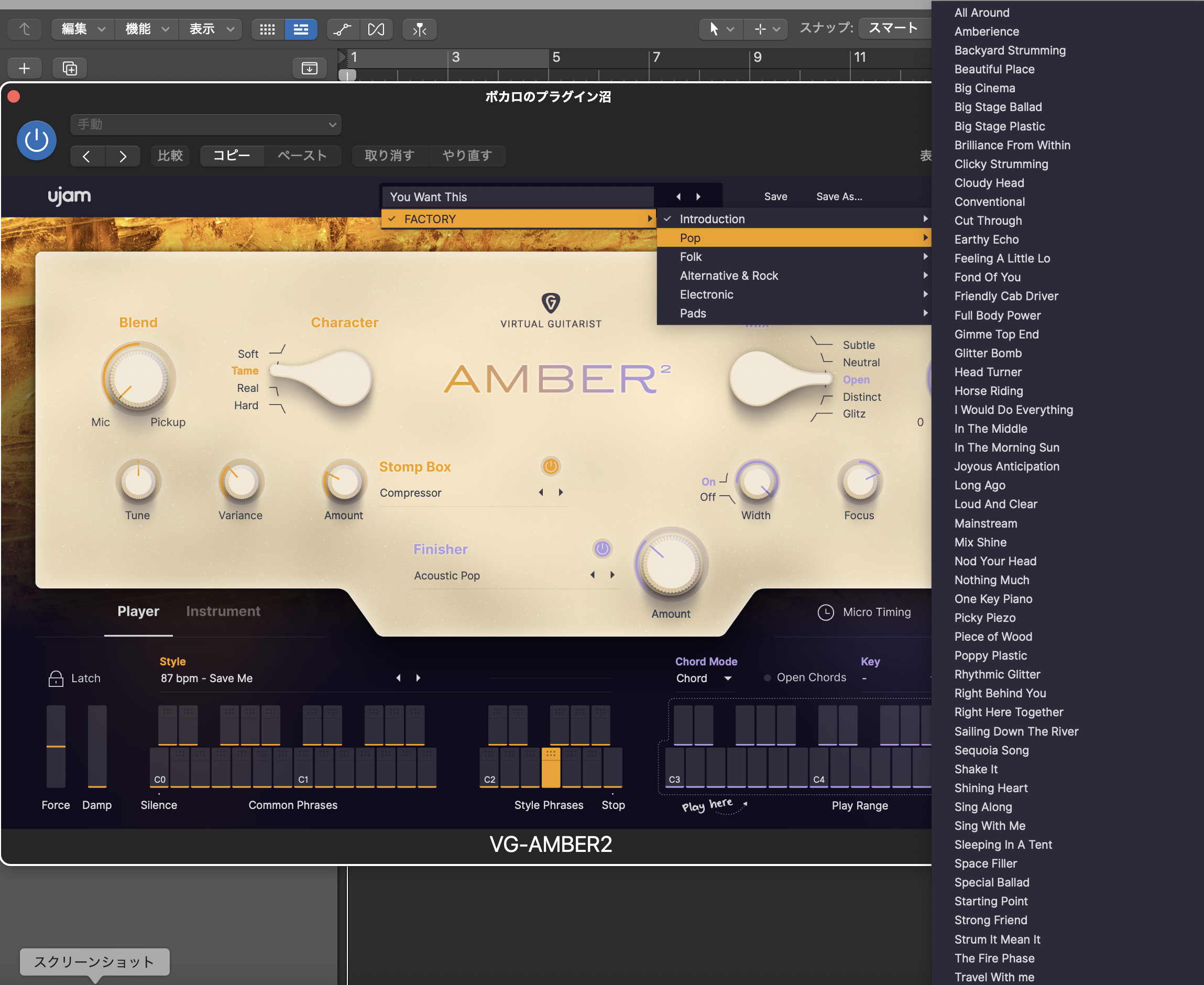Click the 取り消す undo button
The width and height of the screenshot is (1204, 985).
tap(389, 156)
